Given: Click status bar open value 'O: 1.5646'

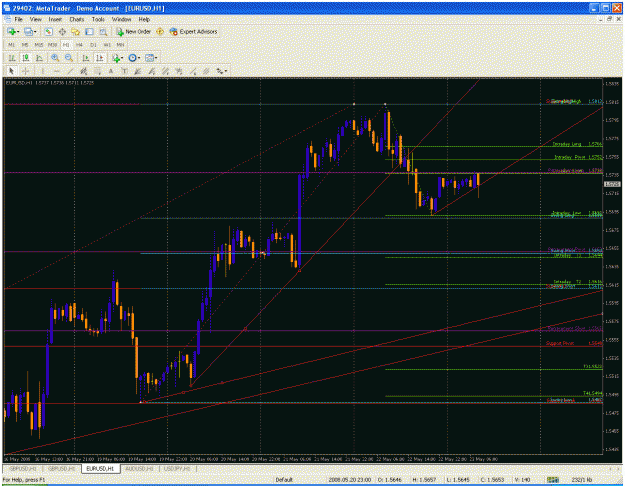Looking at the screenshot, I should click(x=390, y=480).
